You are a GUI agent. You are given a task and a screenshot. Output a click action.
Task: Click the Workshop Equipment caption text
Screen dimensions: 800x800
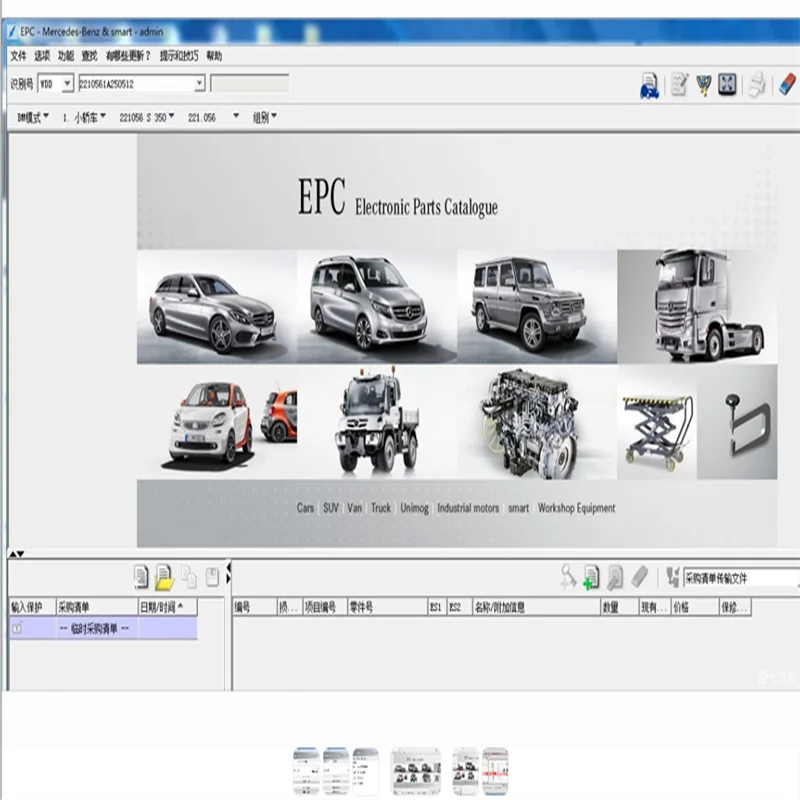(577, 508)
